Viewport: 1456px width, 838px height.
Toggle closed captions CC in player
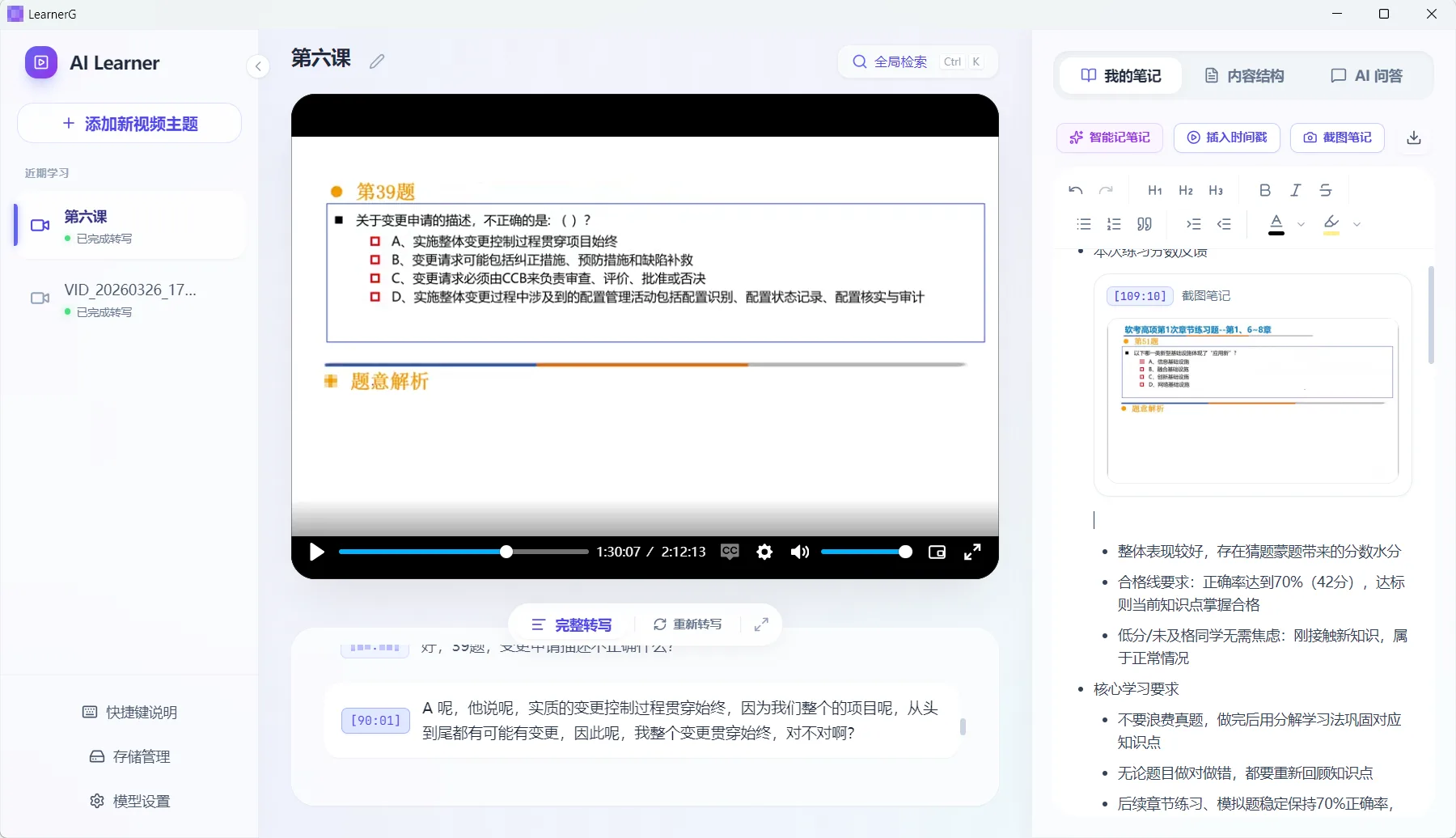pyautogui.click(x=730, y=552)
